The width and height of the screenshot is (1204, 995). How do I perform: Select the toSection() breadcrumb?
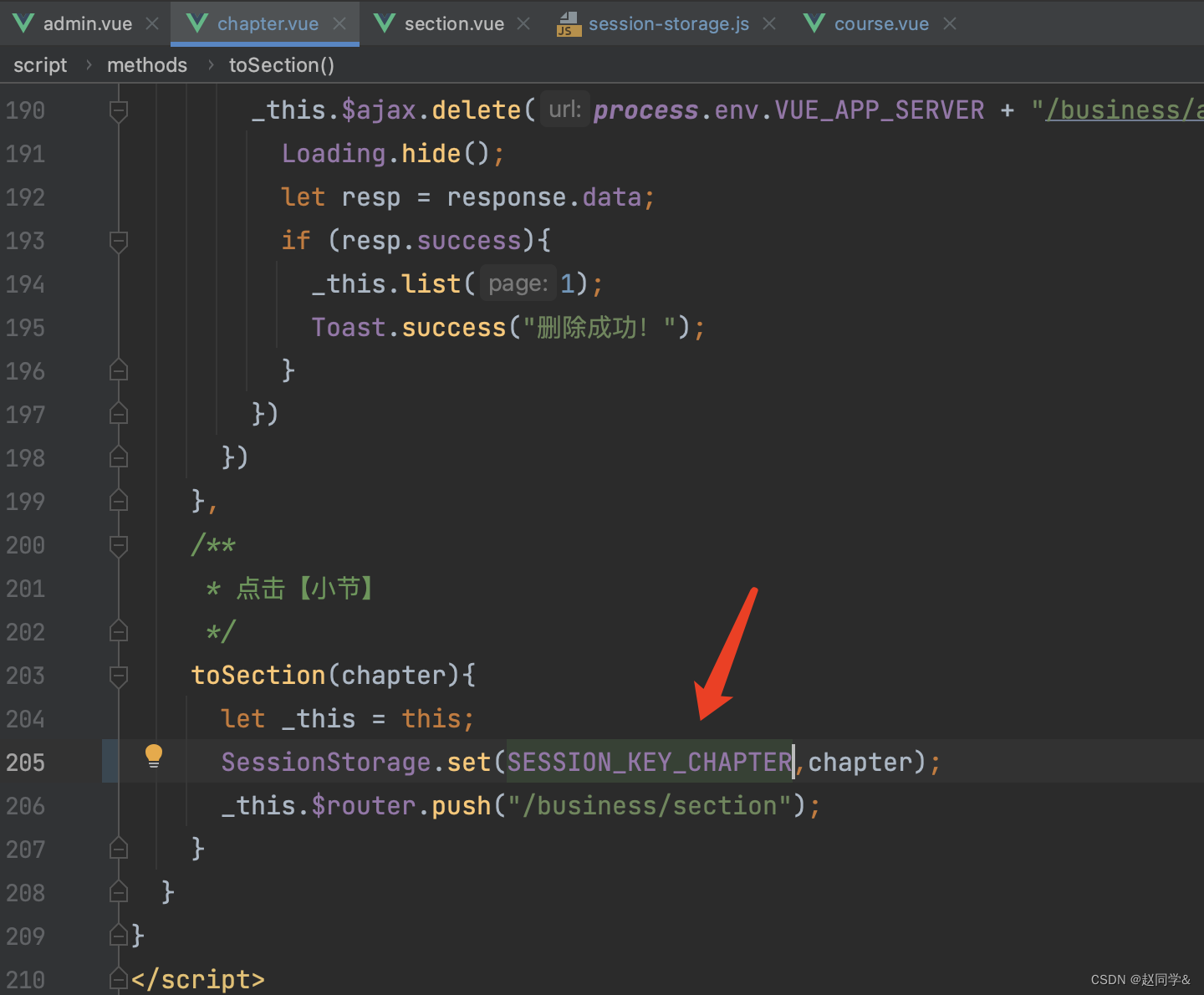point(282,65)
